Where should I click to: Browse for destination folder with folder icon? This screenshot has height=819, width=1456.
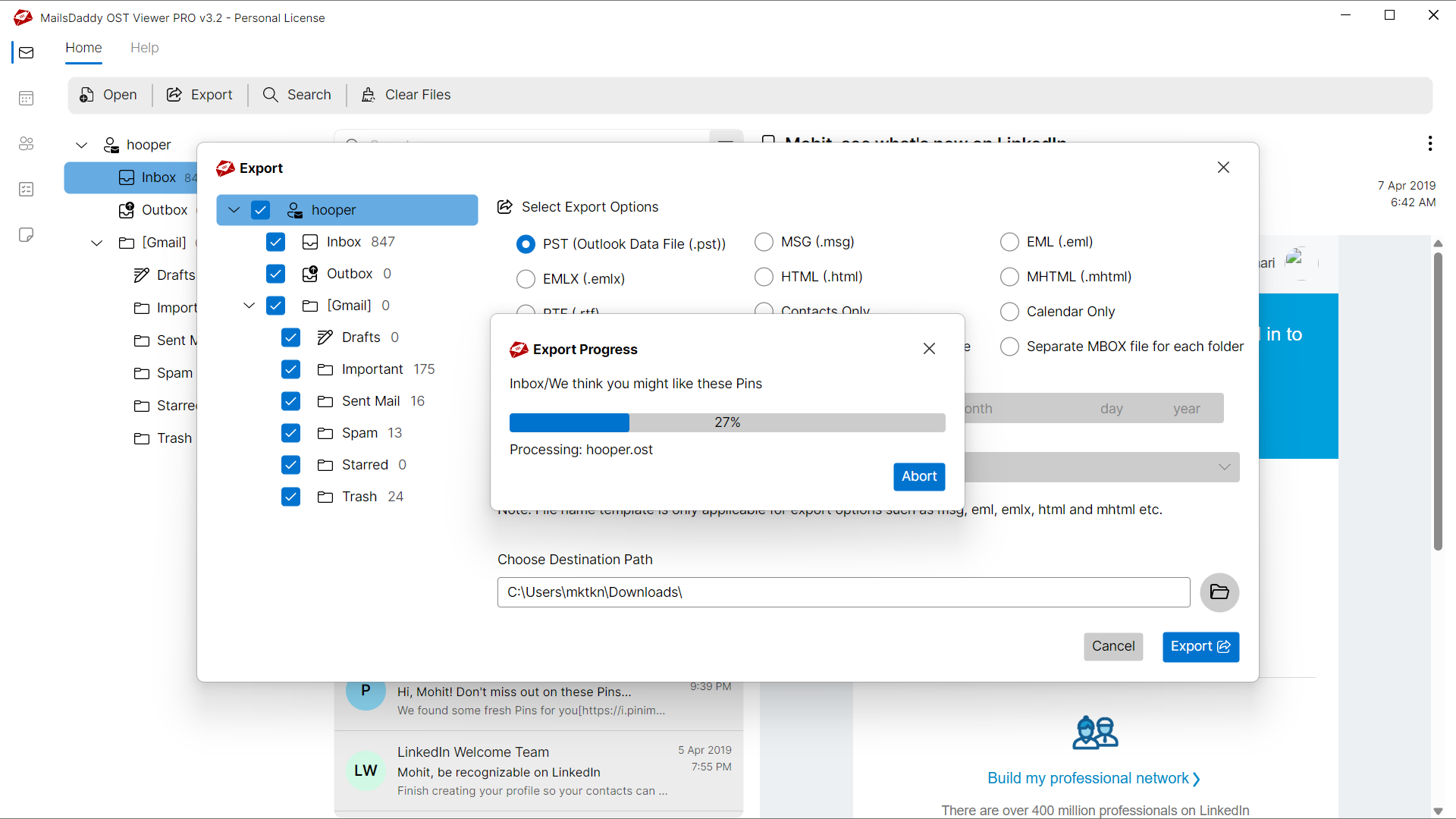click(1219, 592)
